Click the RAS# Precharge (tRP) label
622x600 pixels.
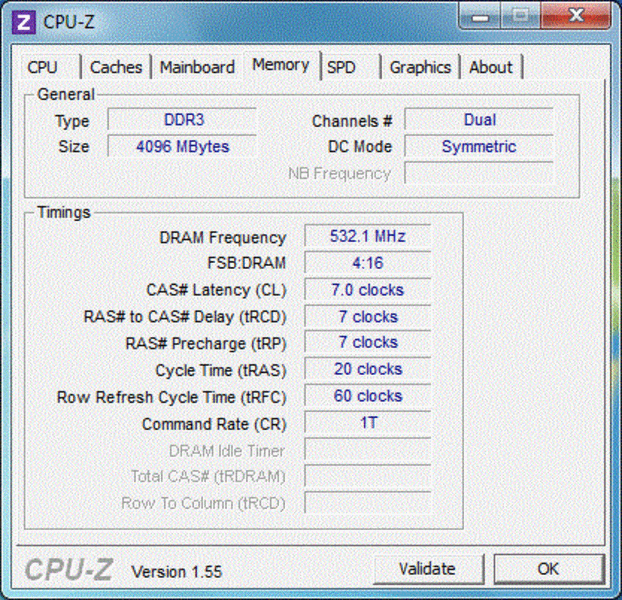[206, 344]
